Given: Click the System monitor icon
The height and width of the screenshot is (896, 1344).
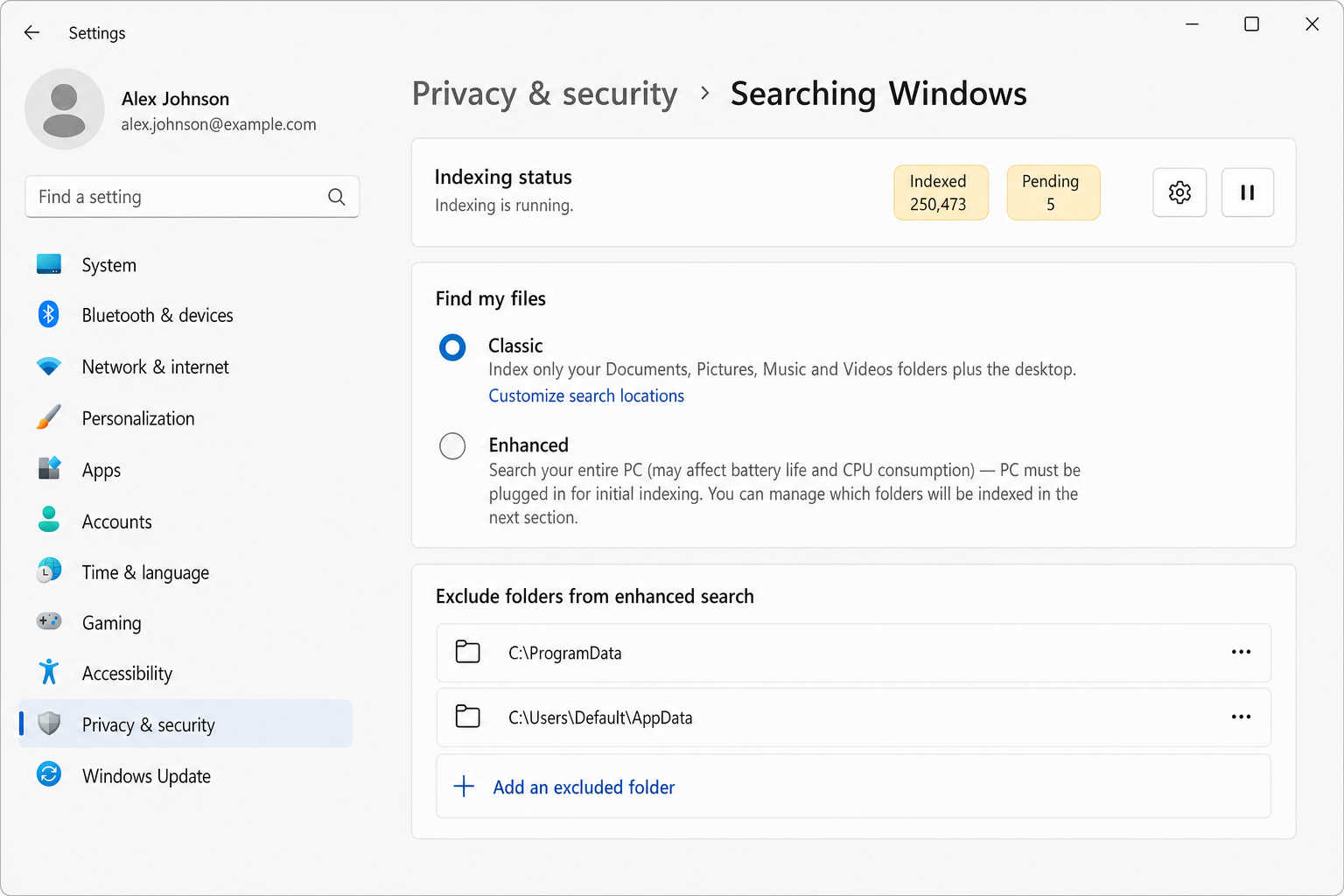Looking at the screenshot, I should pyautogui.click(x=49, y=264).
